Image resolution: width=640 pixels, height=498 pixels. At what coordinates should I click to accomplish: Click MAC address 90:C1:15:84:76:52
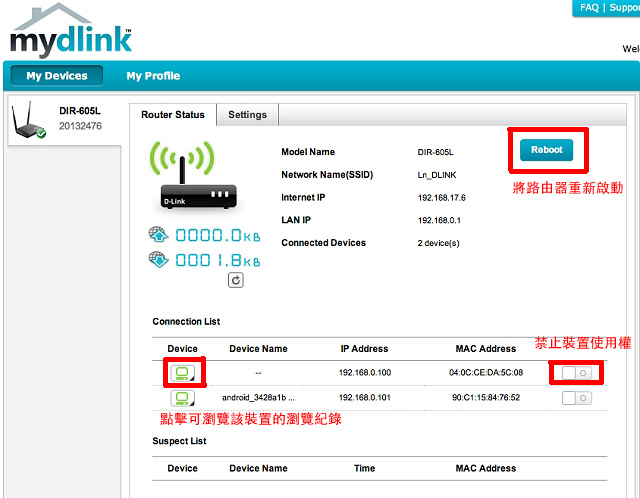486,398
